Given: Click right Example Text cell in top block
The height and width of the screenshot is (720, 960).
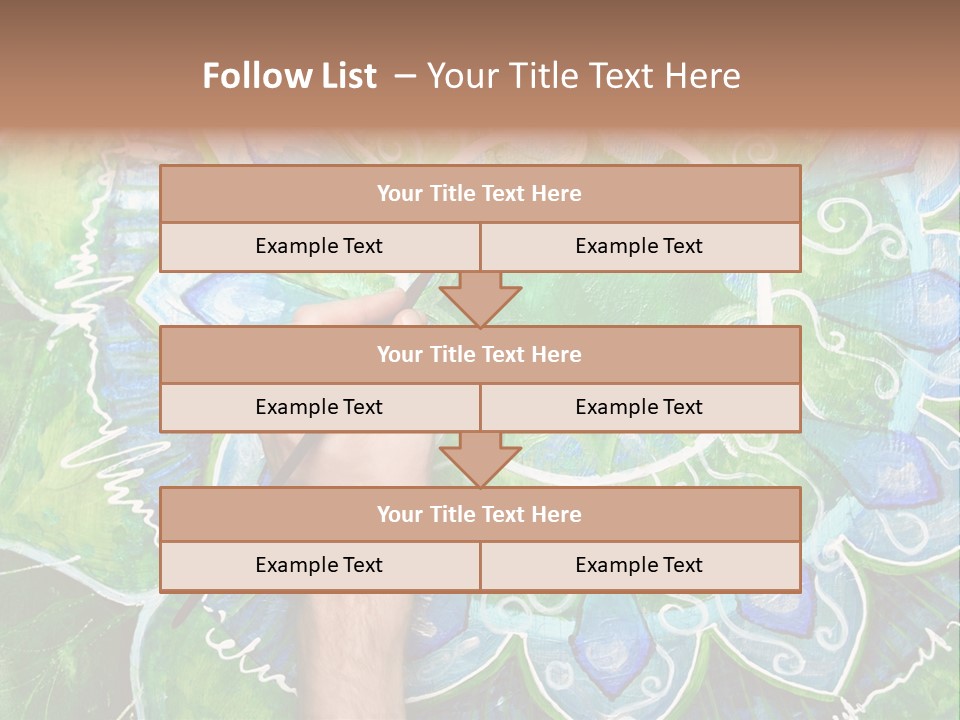Looking at the screenshot, I should click(x=640, y=247).
